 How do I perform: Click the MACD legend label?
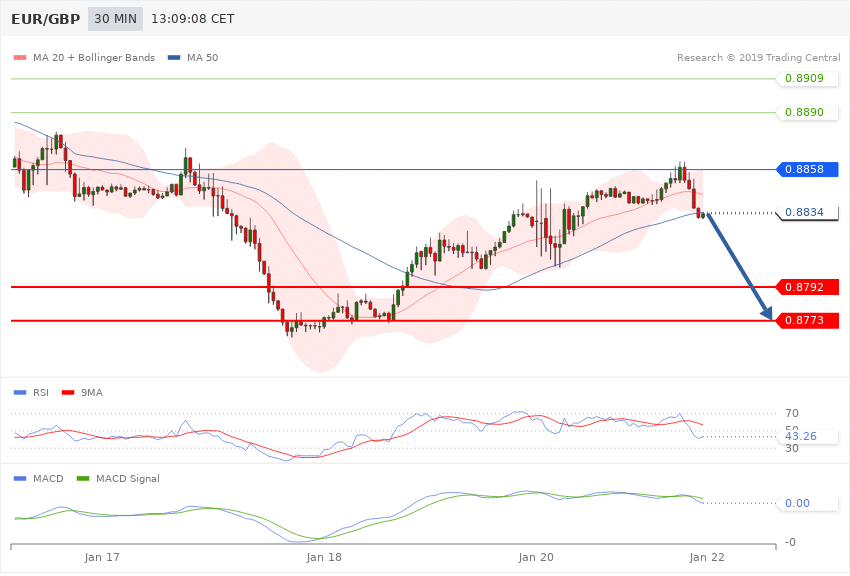[x=48, y=479]
